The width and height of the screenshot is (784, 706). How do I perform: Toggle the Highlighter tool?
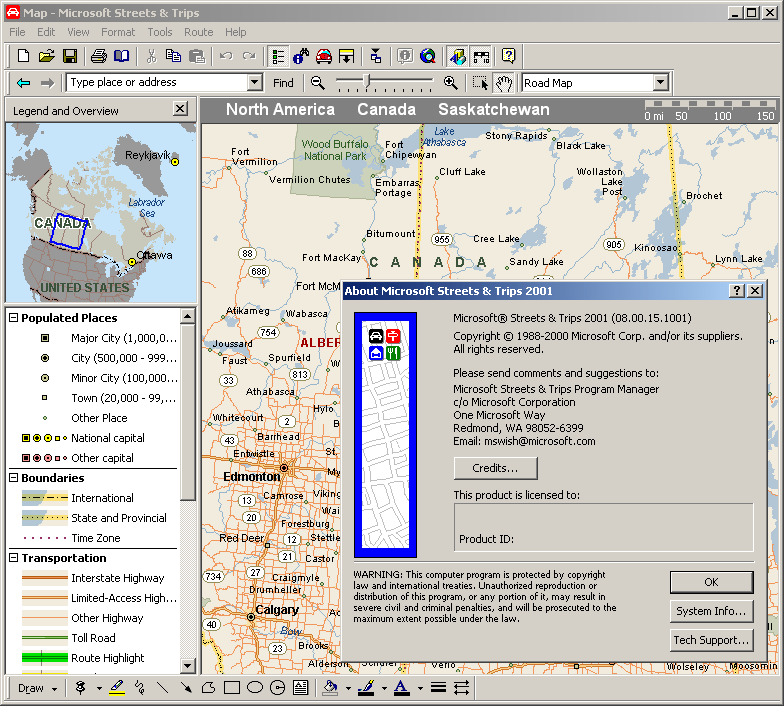click(x=117, y=688)
